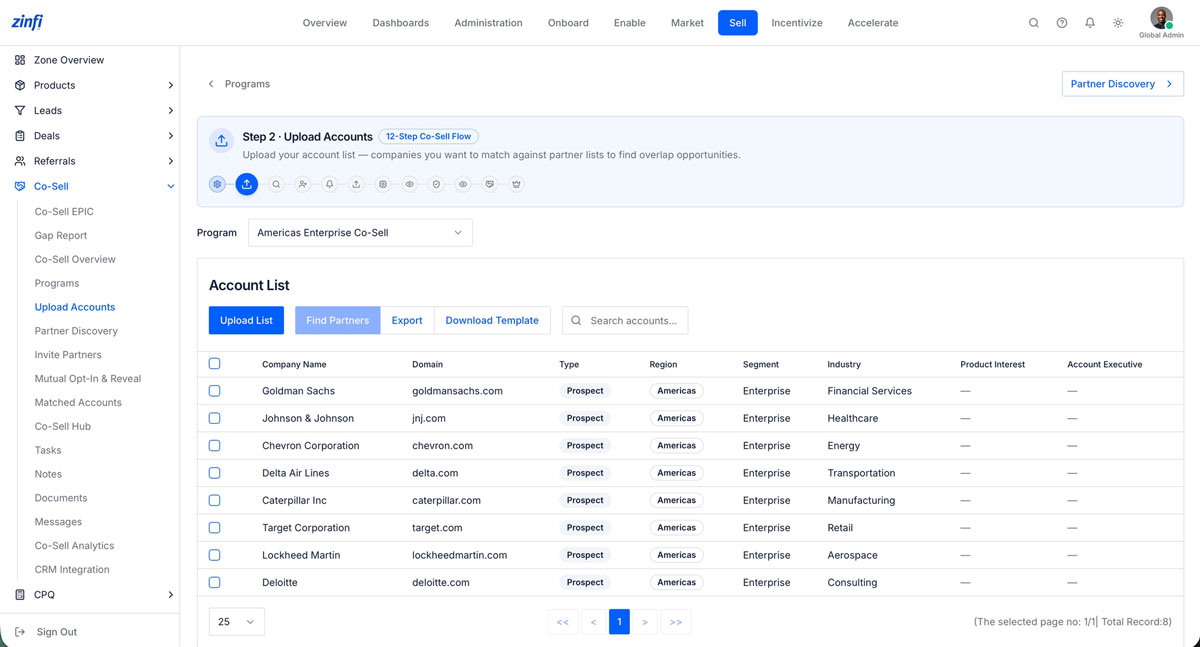Viewport: 1200px width, 647px height.
Task: Check the Target Corporation row checkbox
Action: click(x=214, y=527)
